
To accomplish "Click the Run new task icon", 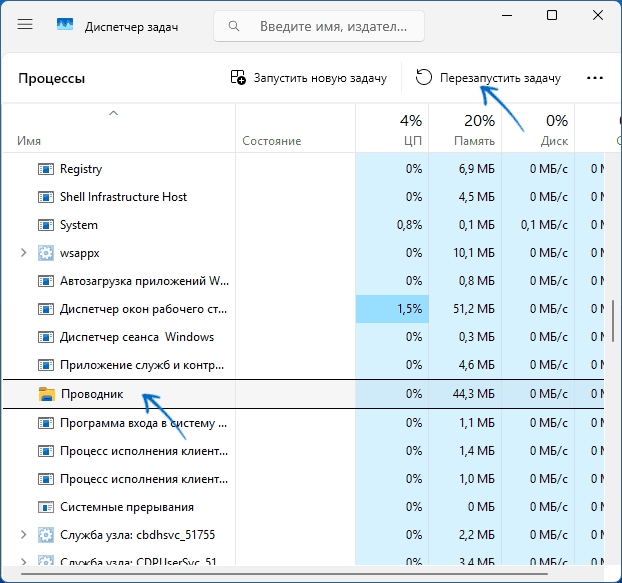I will pos(238,77).
